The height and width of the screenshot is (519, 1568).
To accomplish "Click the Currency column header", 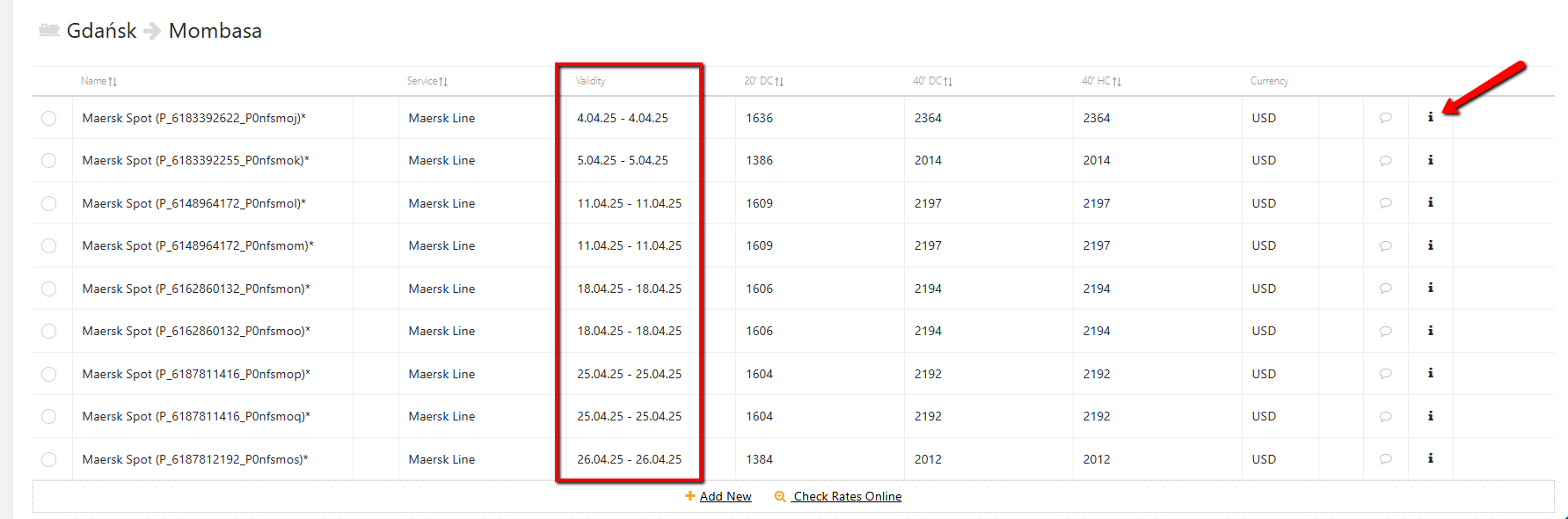I will point(1269,81).
